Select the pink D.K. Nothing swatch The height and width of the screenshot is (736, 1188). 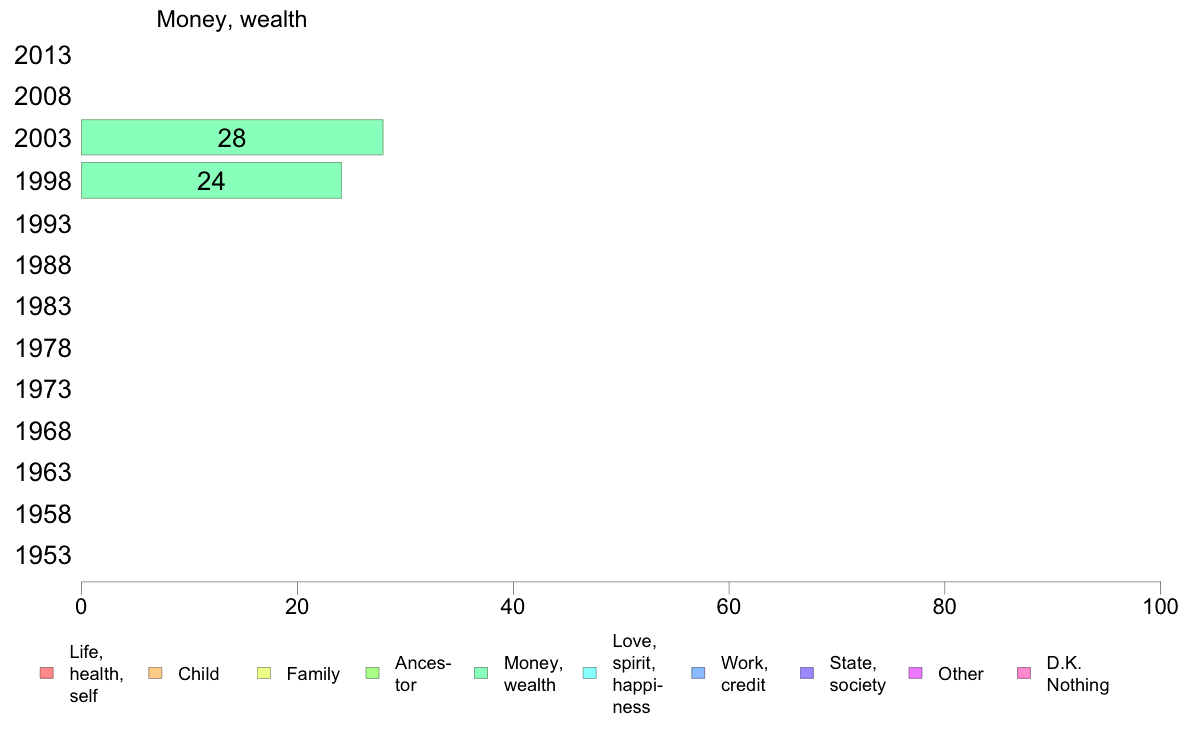1024,673
